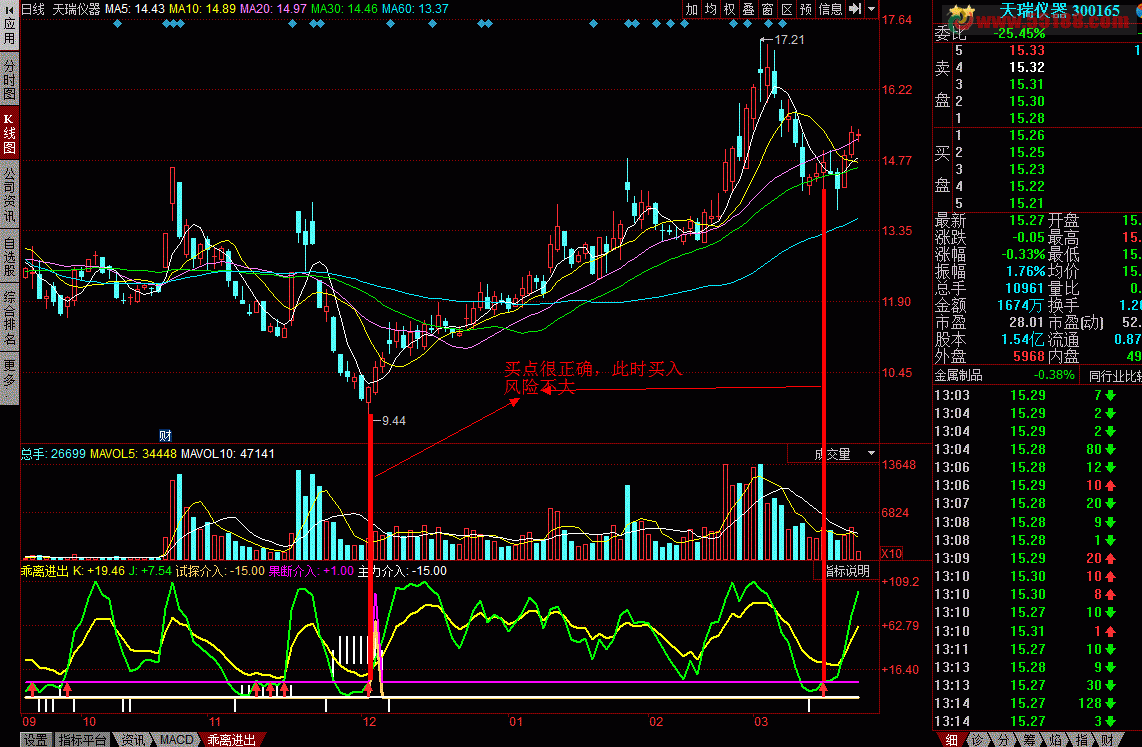Click the 加 toolbar button

[691, 9]
